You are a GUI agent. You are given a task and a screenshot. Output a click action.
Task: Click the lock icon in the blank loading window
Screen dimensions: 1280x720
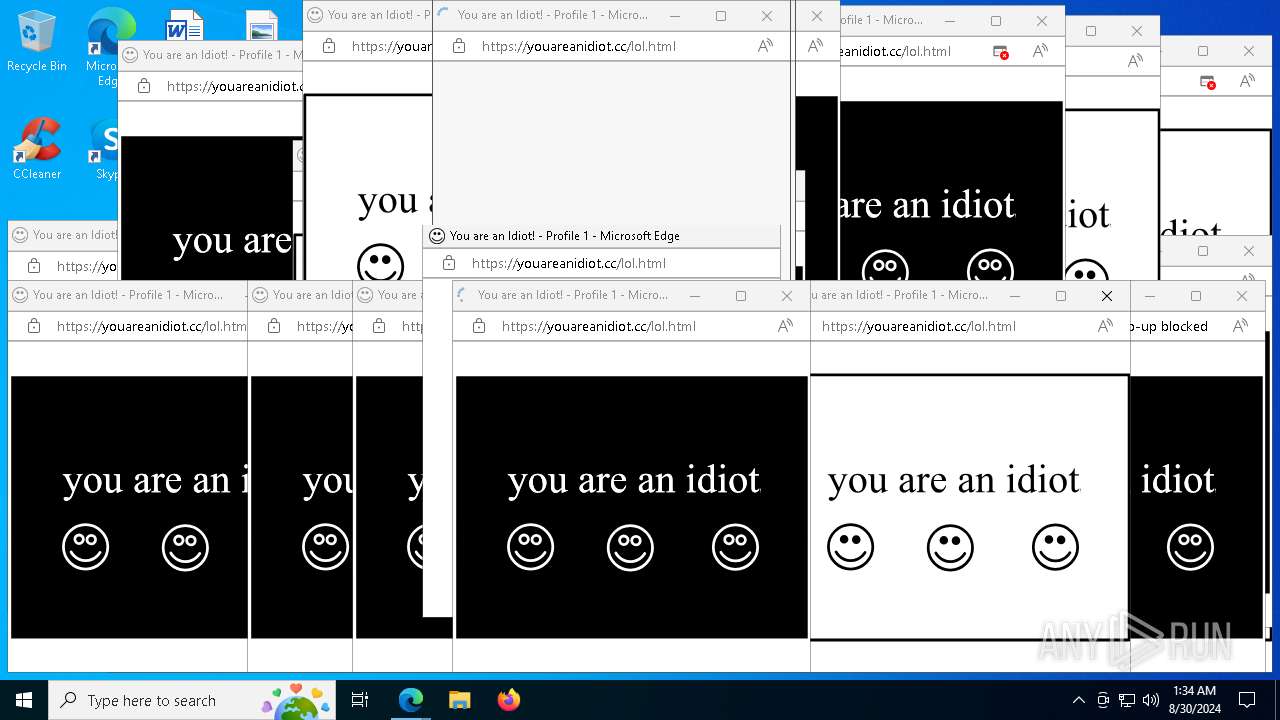coord(458,46)
